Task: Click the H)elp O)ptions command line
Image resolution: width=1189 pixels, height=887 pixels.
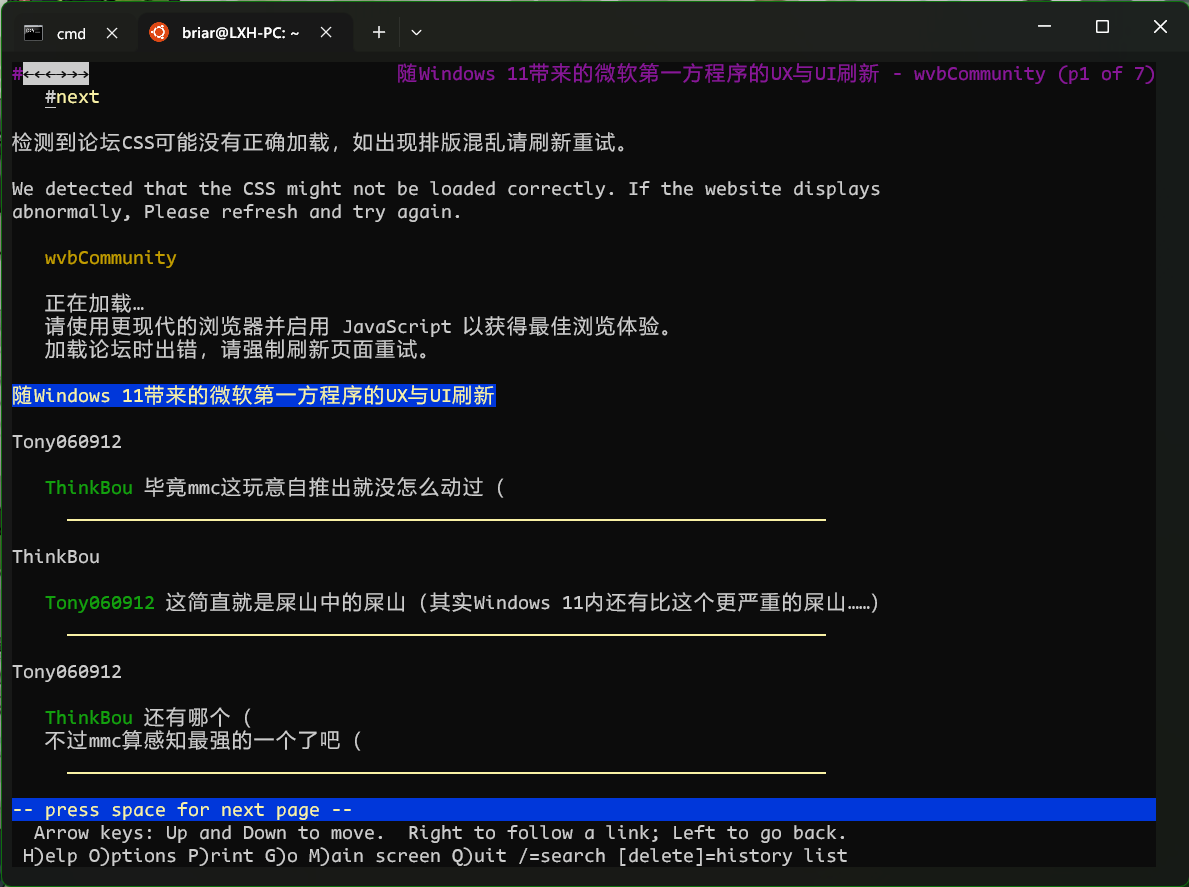Action: pos(435,855)
